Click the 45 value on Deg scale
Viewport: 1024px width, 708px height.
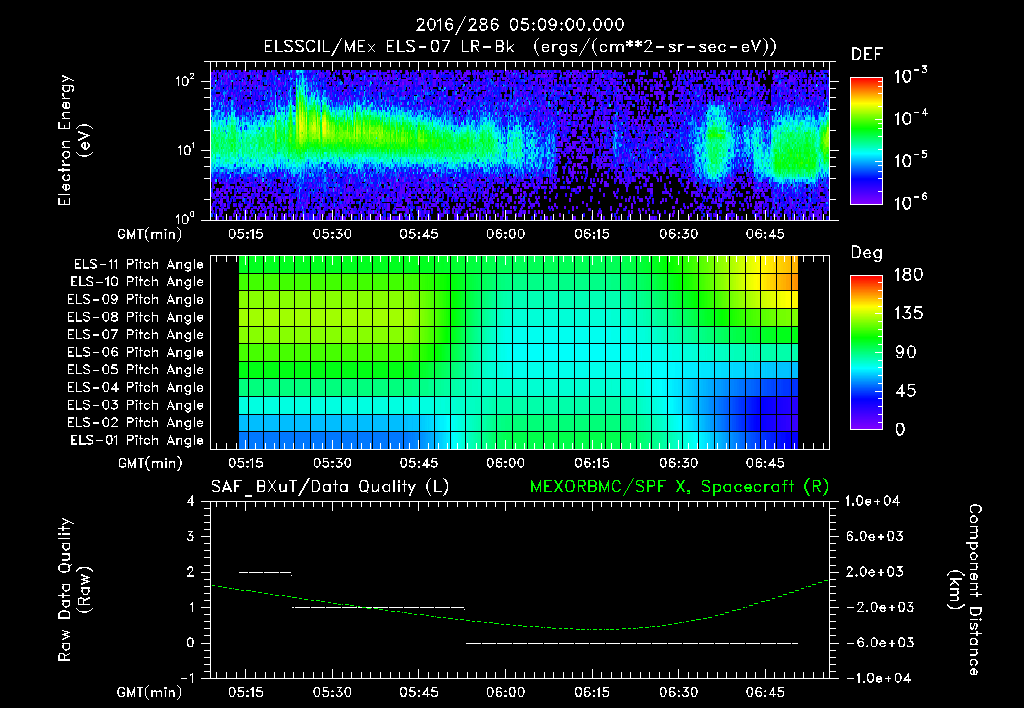tap(904, 391)
